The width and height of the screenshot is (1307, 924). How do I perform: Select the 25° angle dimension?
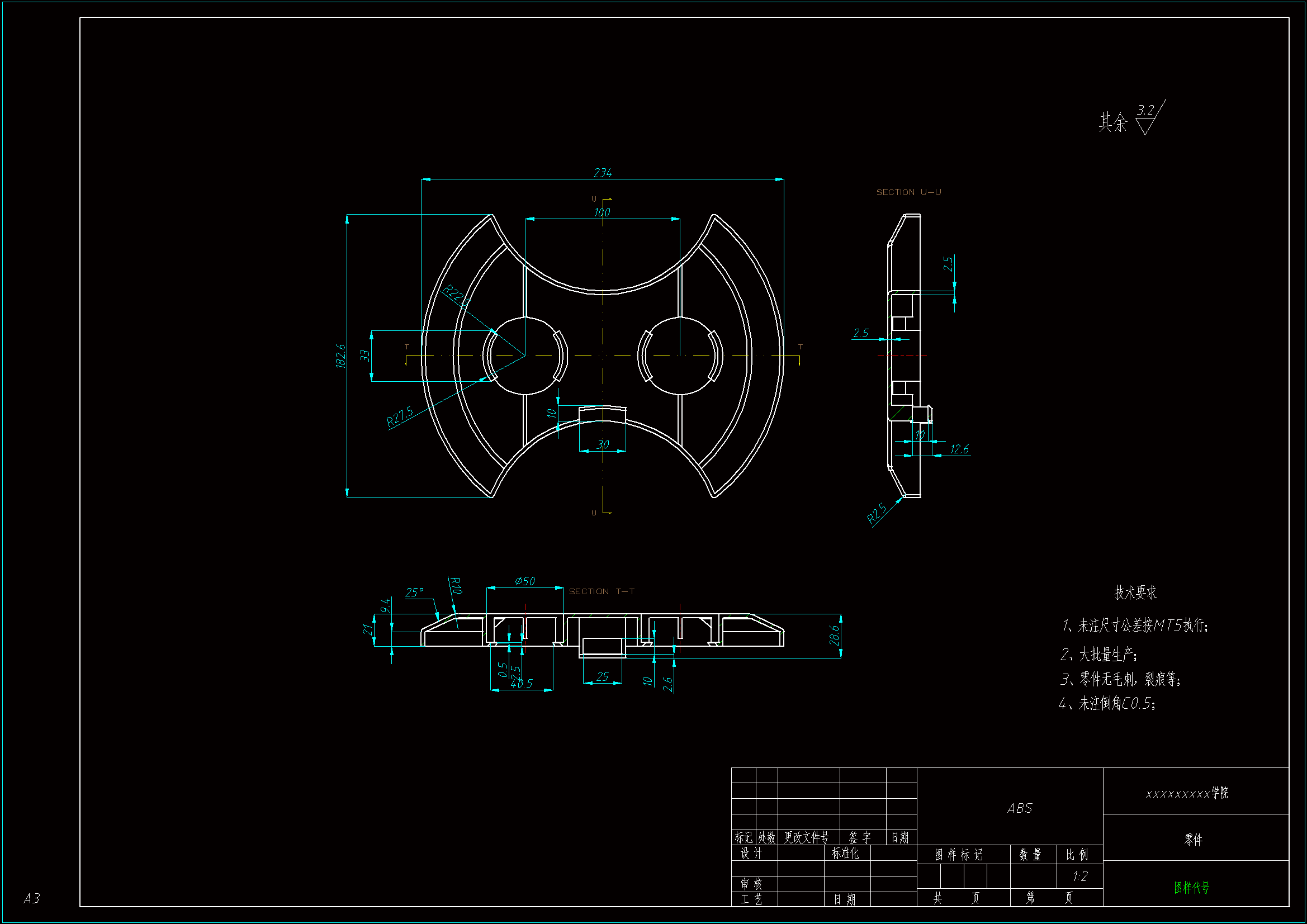(414, 593)
